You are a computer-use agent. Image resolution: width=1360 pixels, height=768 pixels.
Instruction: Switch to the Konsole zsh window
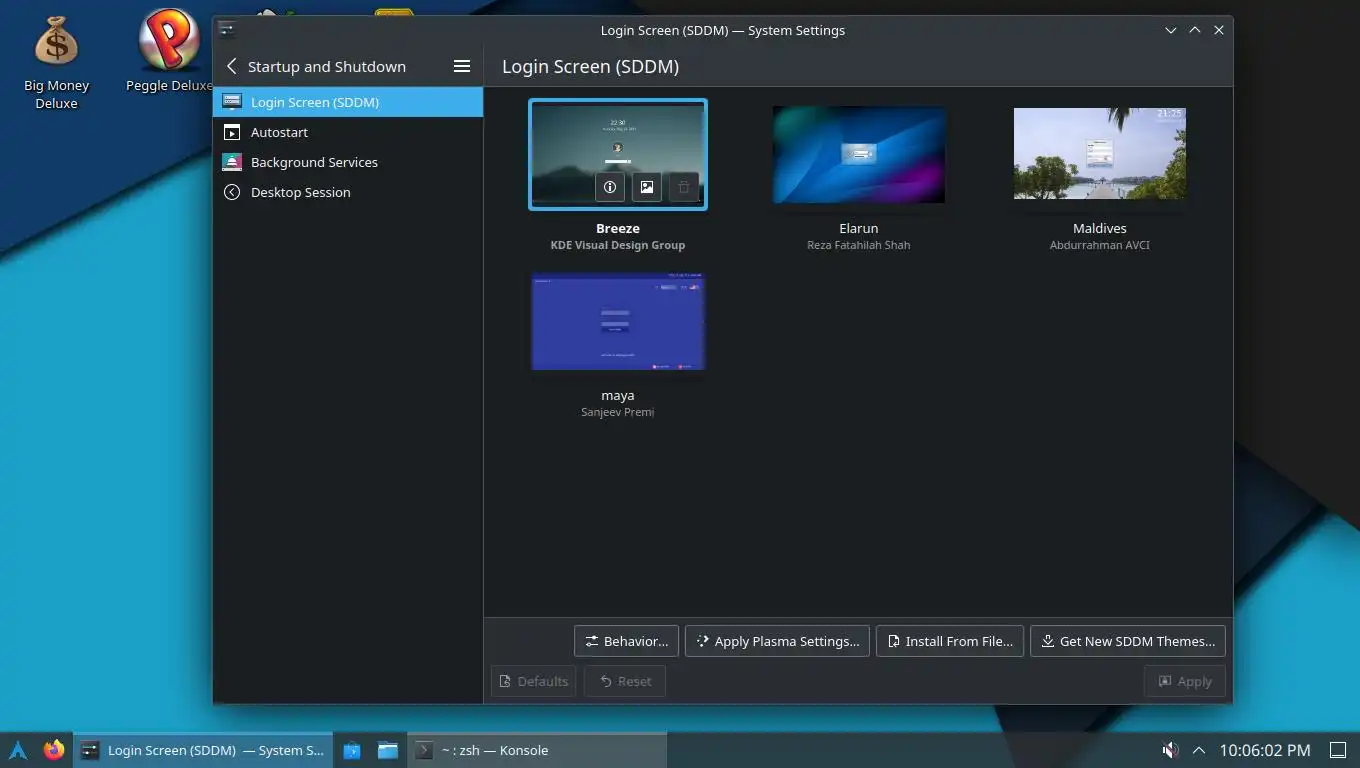pyautogui.click(x=537, y=750)
